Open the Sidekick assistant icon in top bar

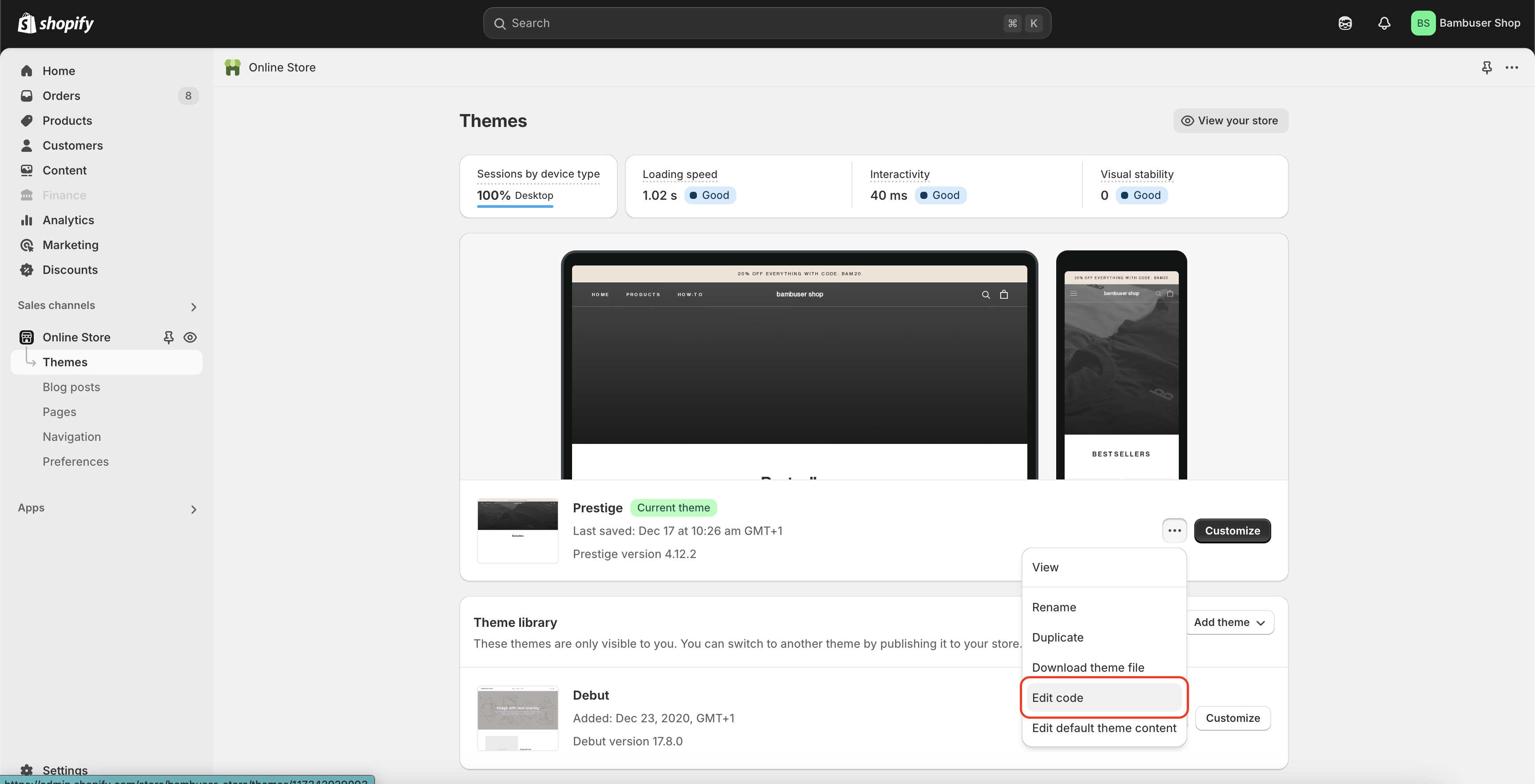(x=1344, y=23)
